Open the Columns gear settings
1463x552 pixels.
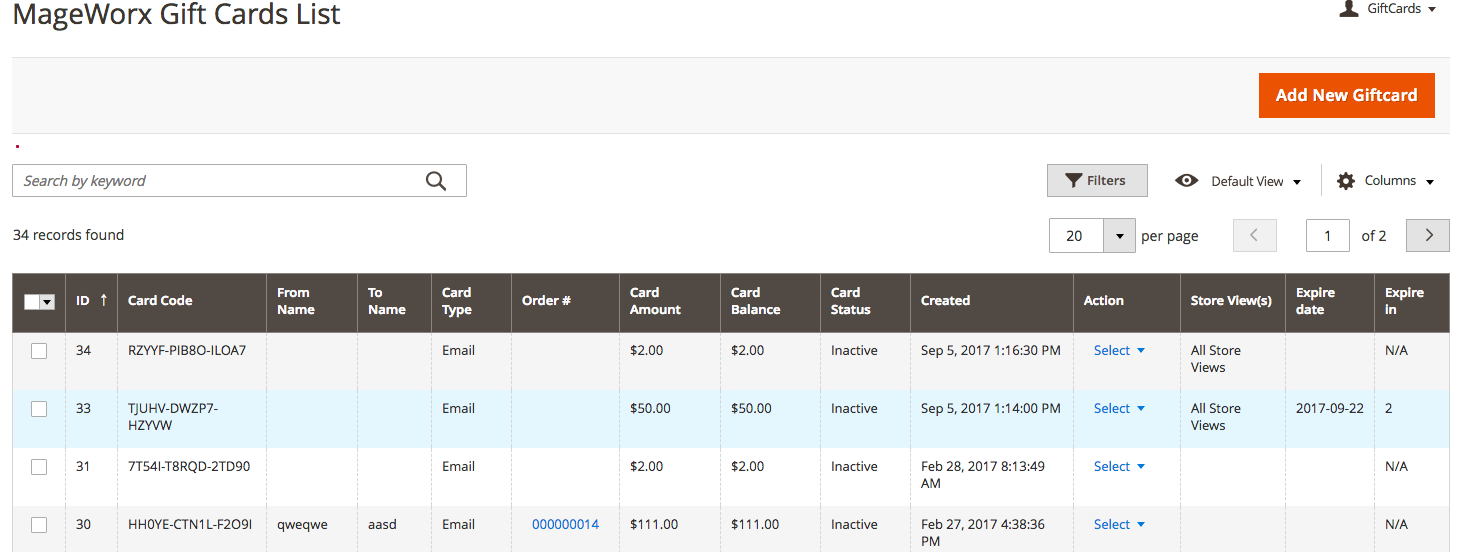(x=1346, y=181)
